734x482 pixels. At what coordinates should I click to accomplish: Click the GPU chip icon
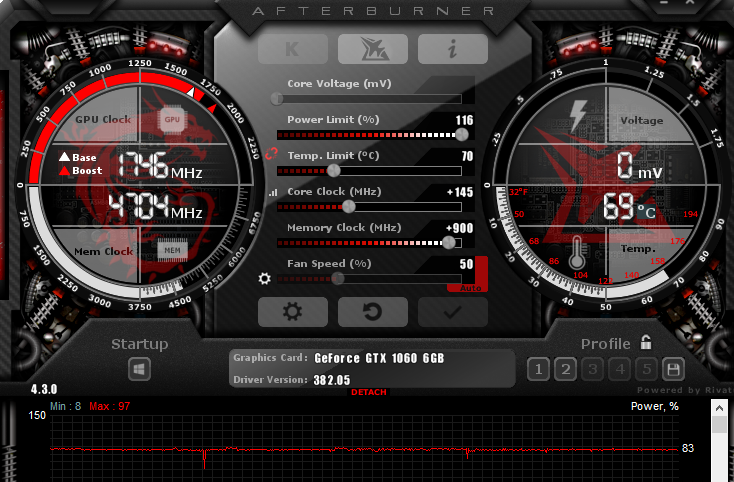click(x=172, y=120)
